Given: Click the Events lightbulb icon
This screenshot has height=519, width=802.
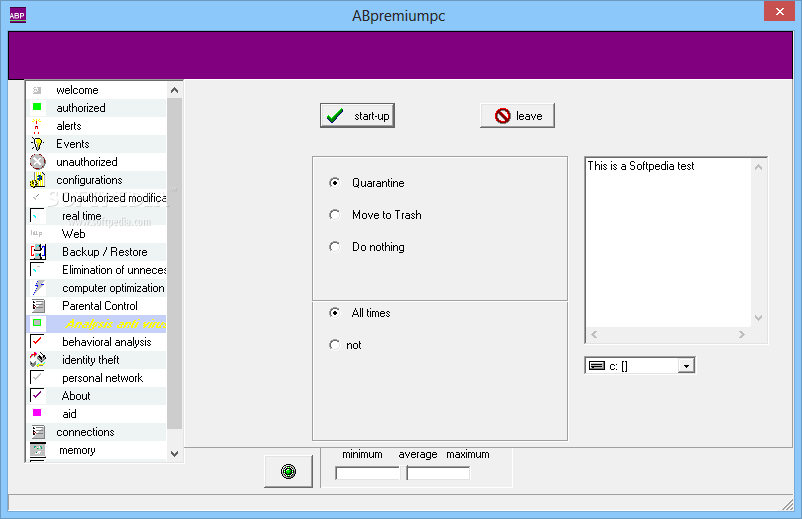Looking at the screenshot, I should coord(37,144).
